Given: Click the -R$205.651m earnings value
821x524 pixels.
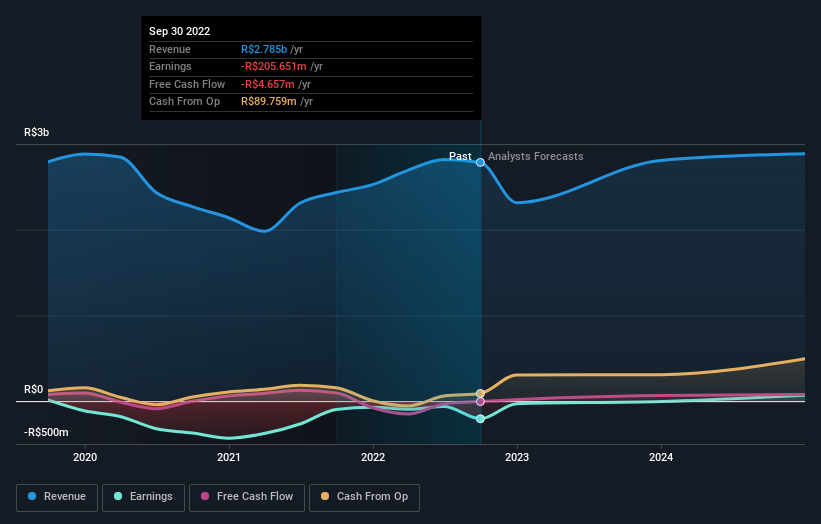Looking at the screenshot, I should point(274,66).
